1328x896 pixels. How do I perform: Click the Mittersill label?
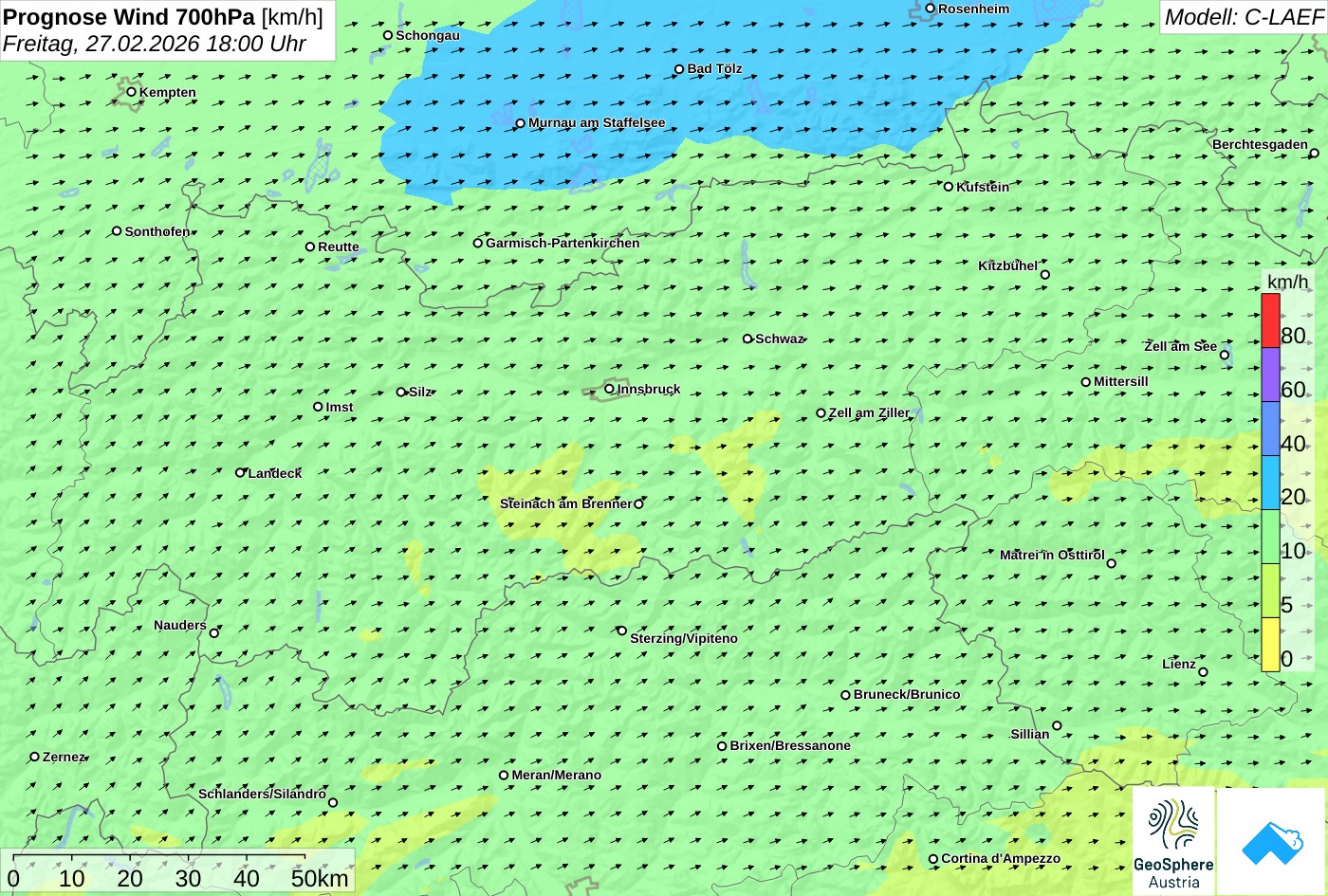click(1121, 381)
